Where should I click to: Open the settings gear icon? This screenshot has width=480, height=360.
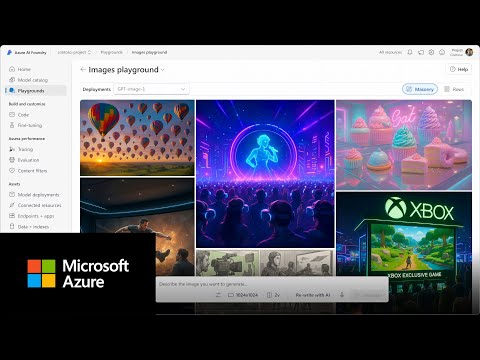click(x=431, y=52)
